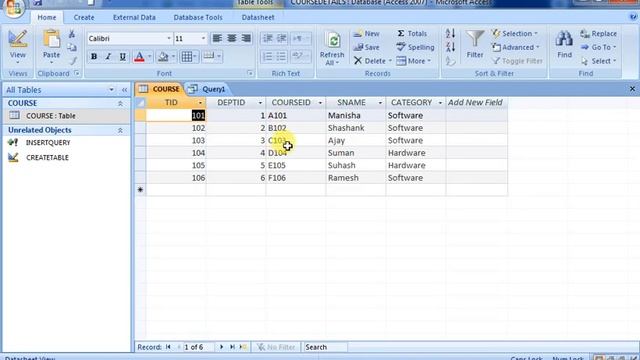Click the cell containing Shashank
Viewport: 640px width, 360px height.
356,128
